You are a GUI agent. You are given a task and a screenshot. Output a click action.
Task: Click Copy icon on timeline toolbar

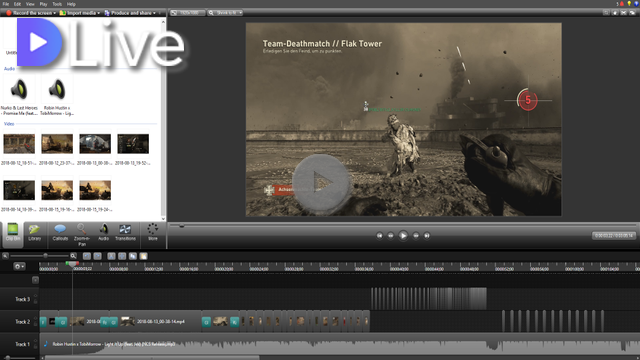point(133,256)
